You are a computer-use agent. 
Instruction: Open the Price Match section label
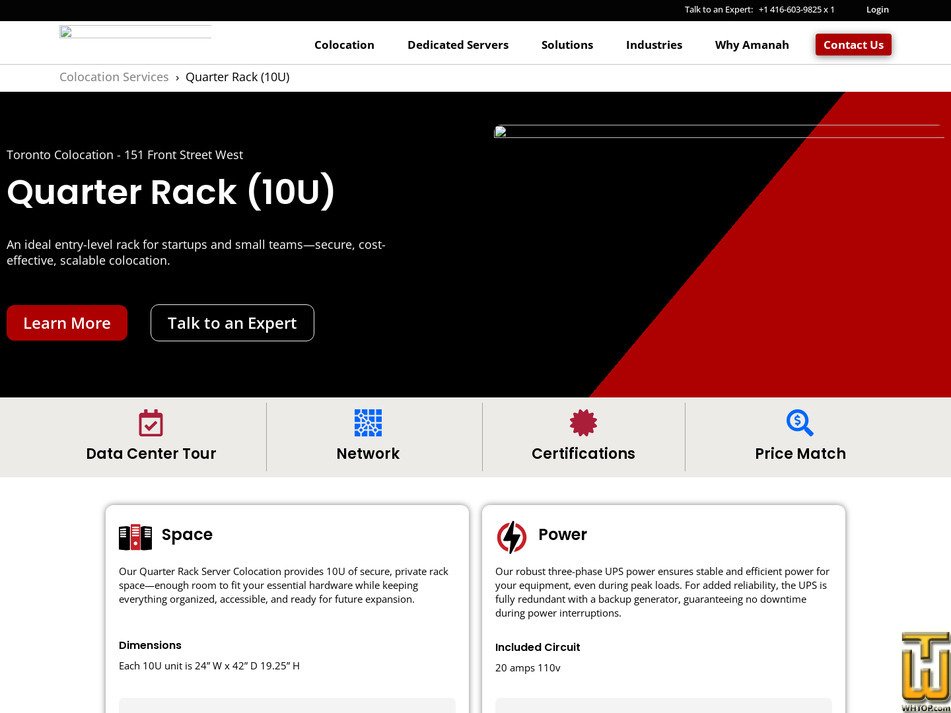[x=800, y=454]
